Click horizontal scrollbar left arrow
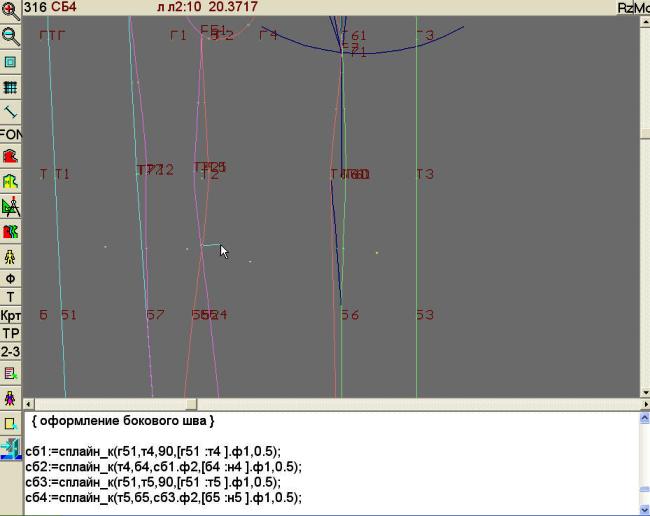Viewport: 650px width, 516px height. (28, 404)
